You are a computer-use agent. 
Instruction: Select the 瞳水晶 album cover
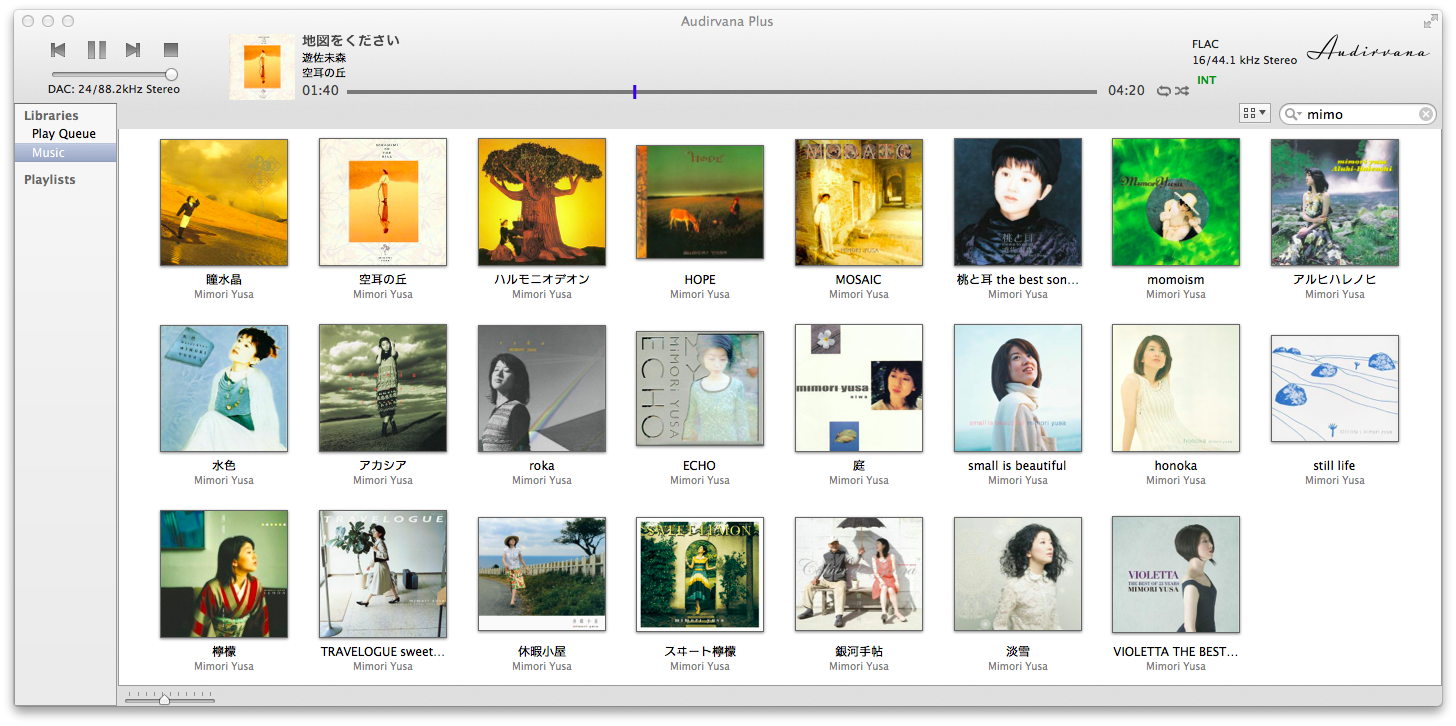point(224,202)
